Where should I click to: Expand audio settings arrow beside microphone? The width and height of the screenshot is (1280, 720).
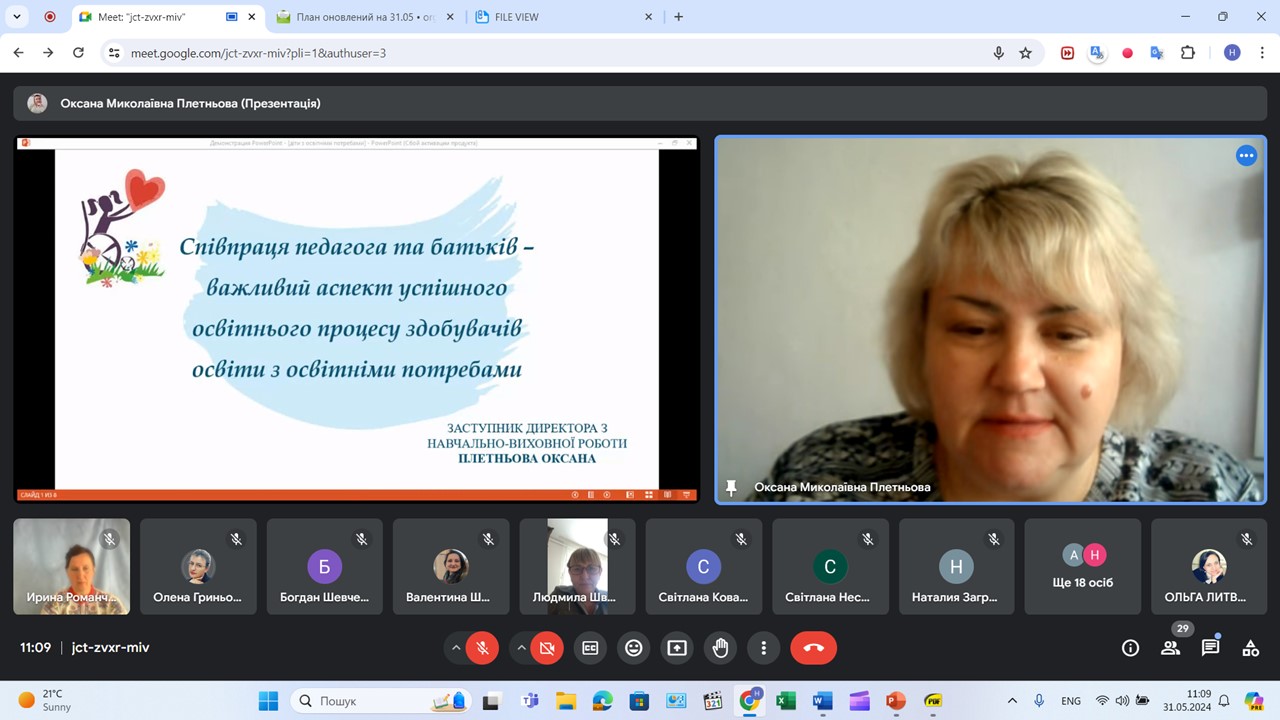(x=456, y=648)
